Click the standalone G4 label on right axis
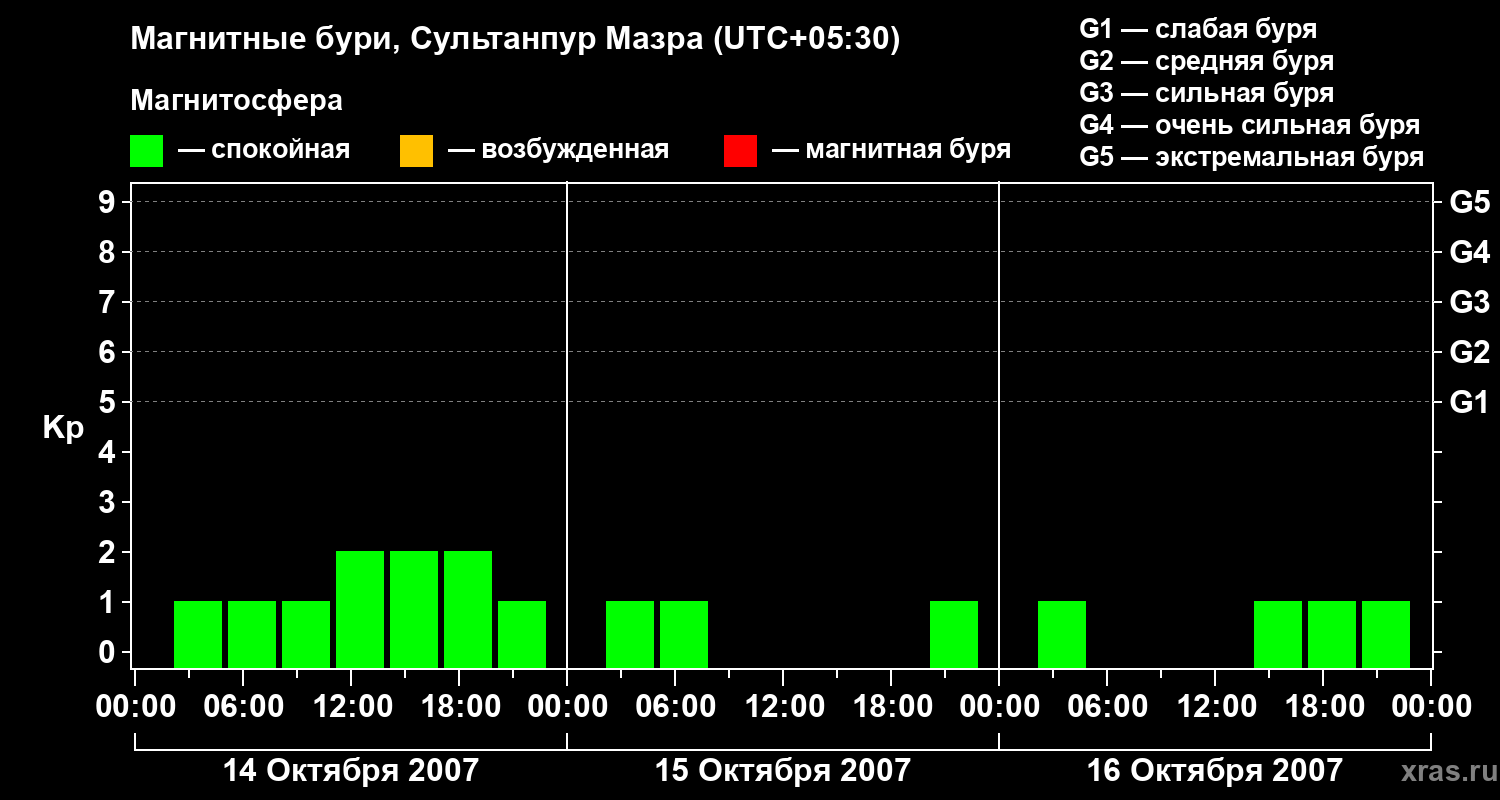Viewport: 1500px width, 800px height. pos(1470,252)
